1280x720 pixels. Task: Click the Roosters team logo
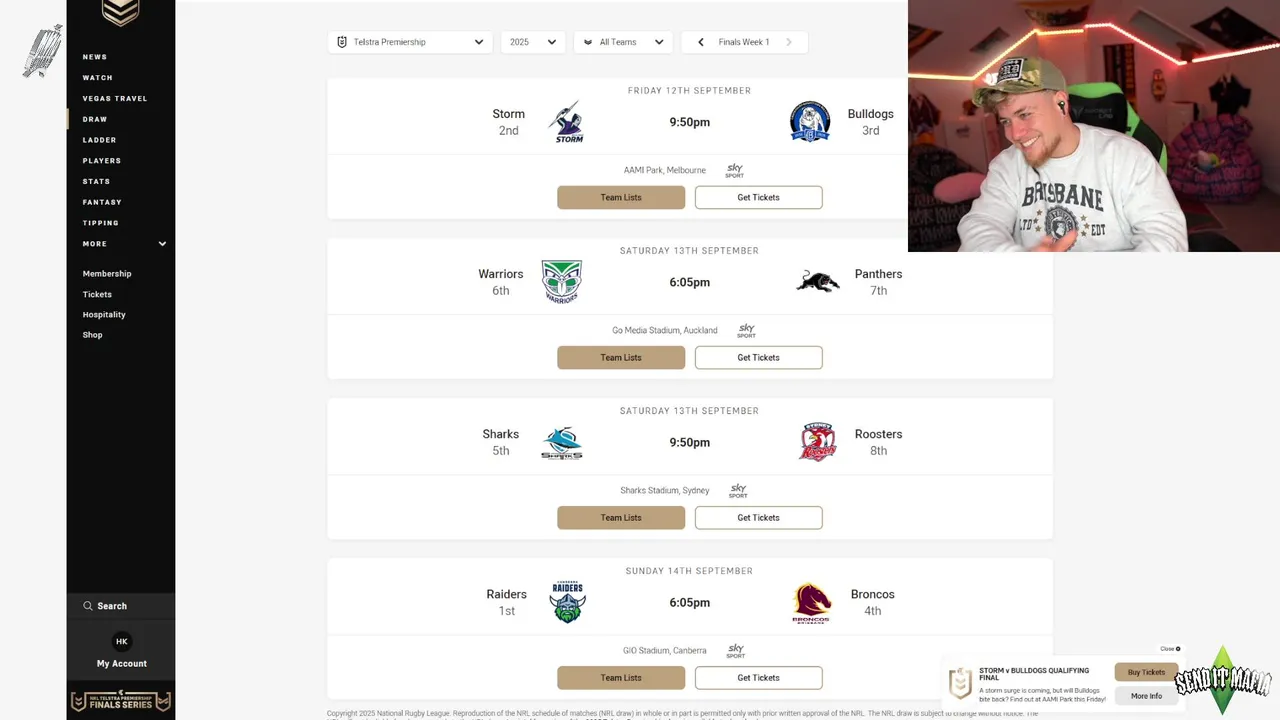coord(817,442)
